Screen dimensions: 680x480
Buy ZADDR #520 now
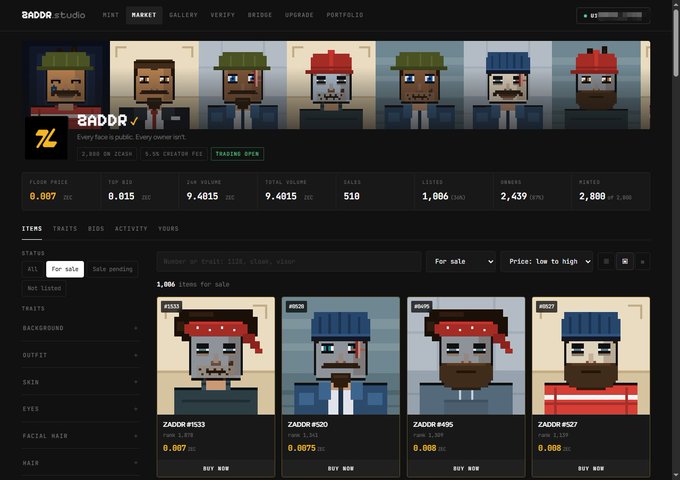point(341,468)
